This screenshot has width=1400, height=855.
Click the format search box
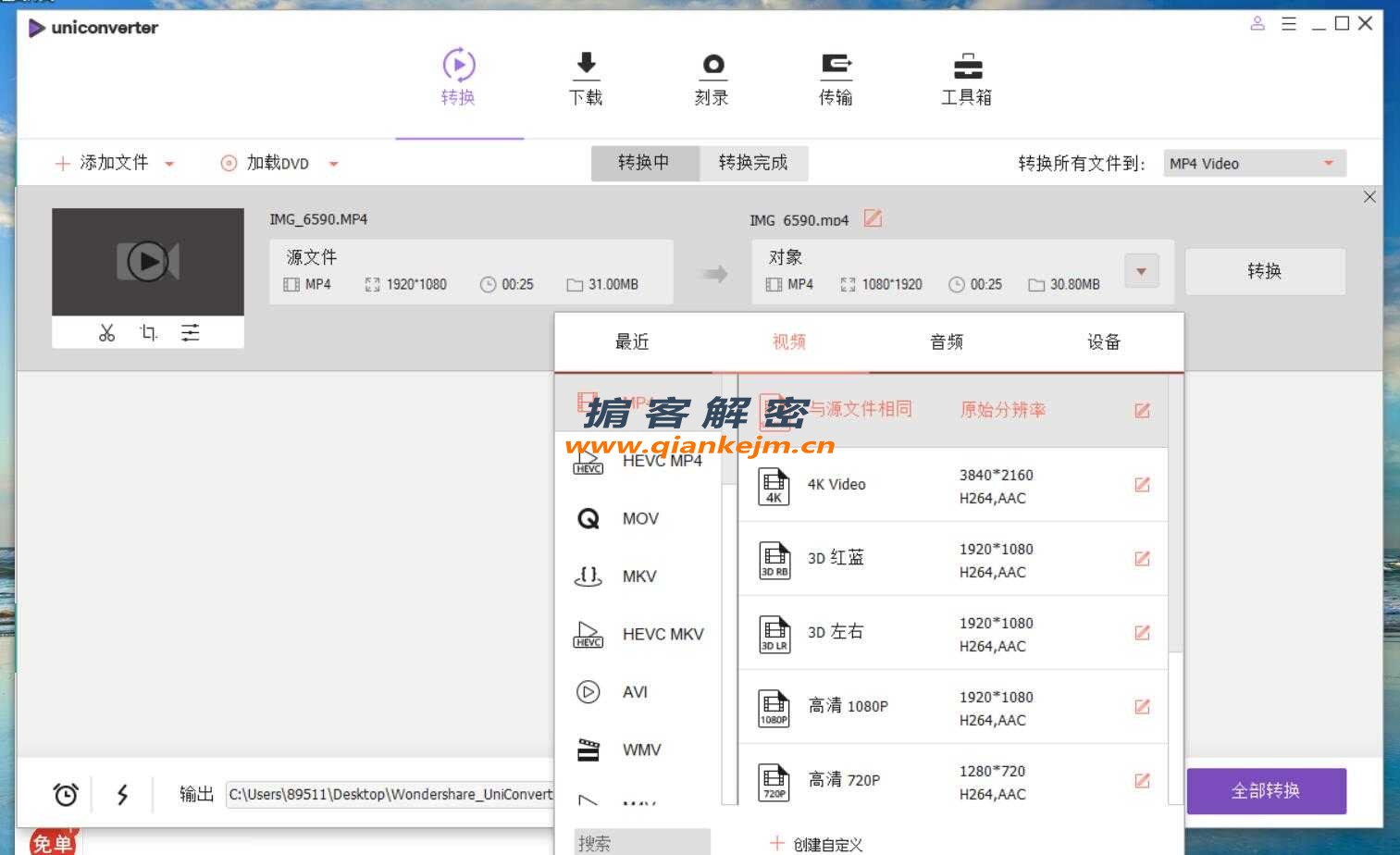[642, 843]
